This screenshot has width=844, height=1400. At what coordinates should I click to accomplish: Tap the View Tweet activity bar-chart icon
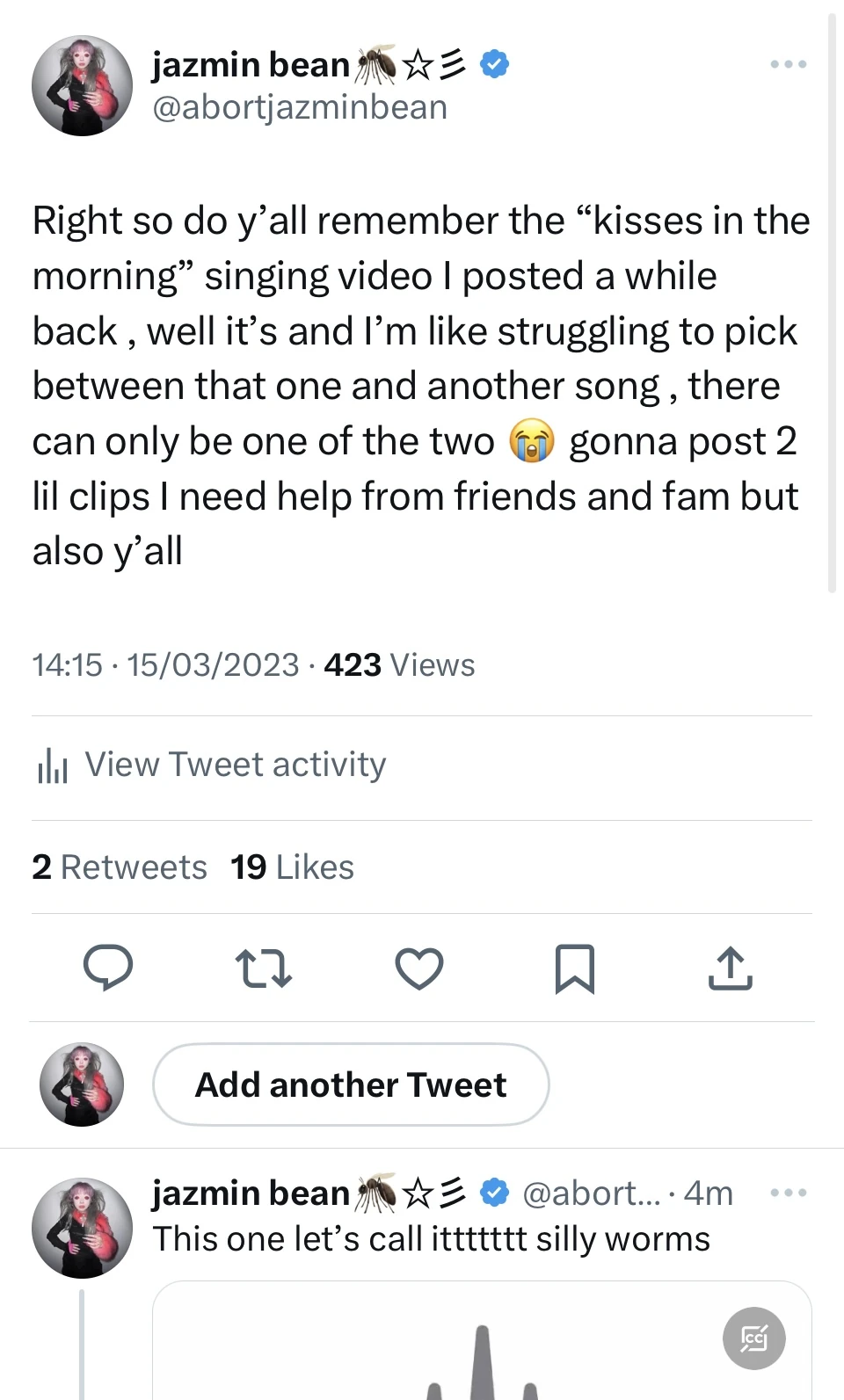[x=52, y=765]
